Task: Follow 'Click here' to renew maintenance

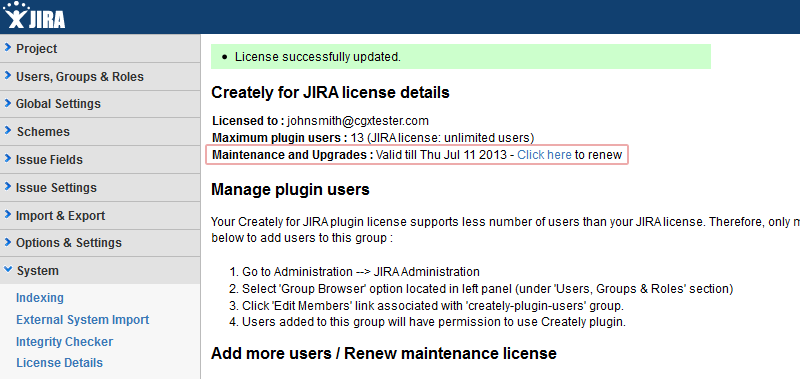Action: (x=544, y=155)
